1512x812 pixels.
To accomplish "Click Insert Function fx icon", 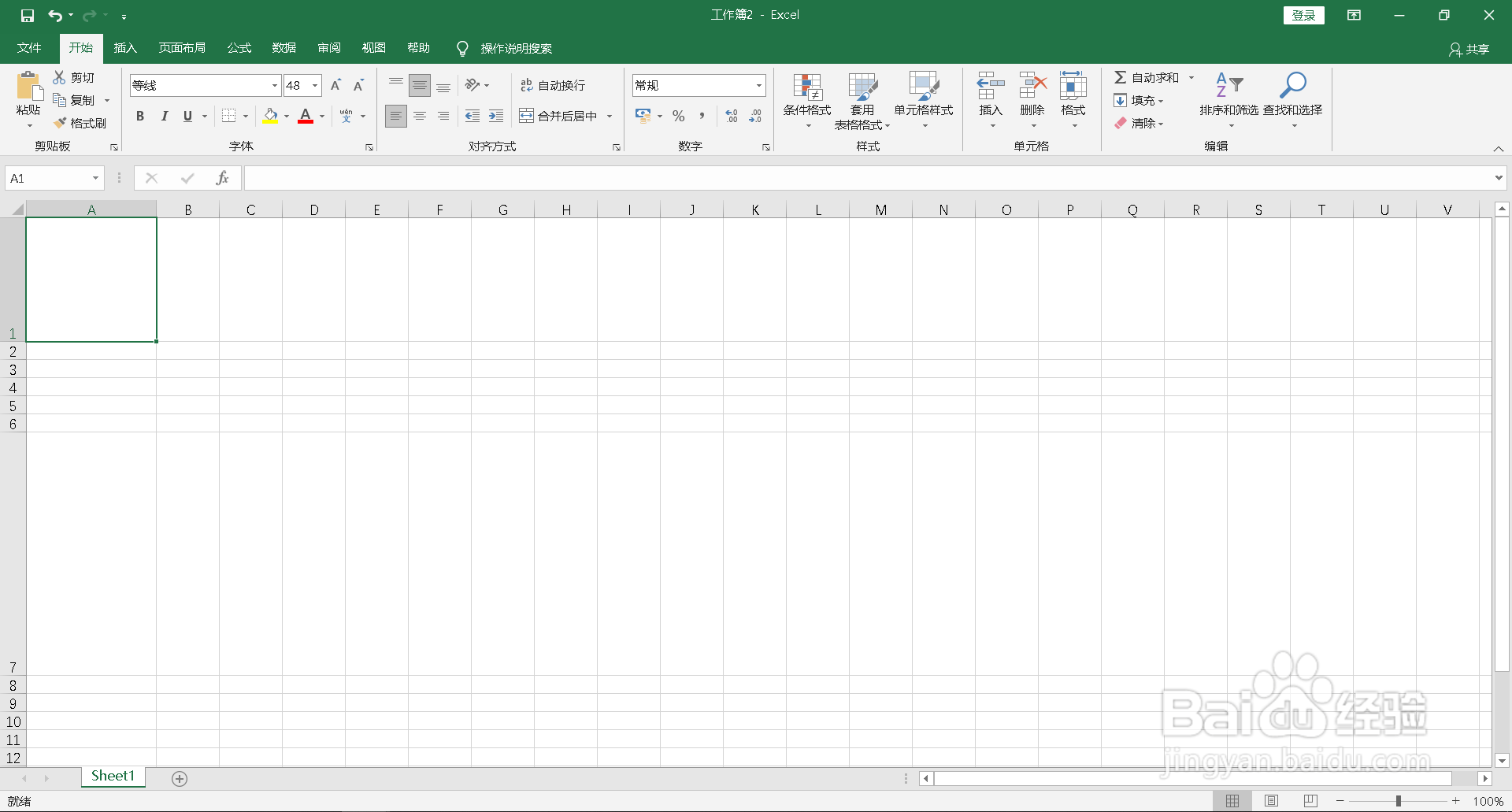I will pyautogui.click(x=222, y=178).
